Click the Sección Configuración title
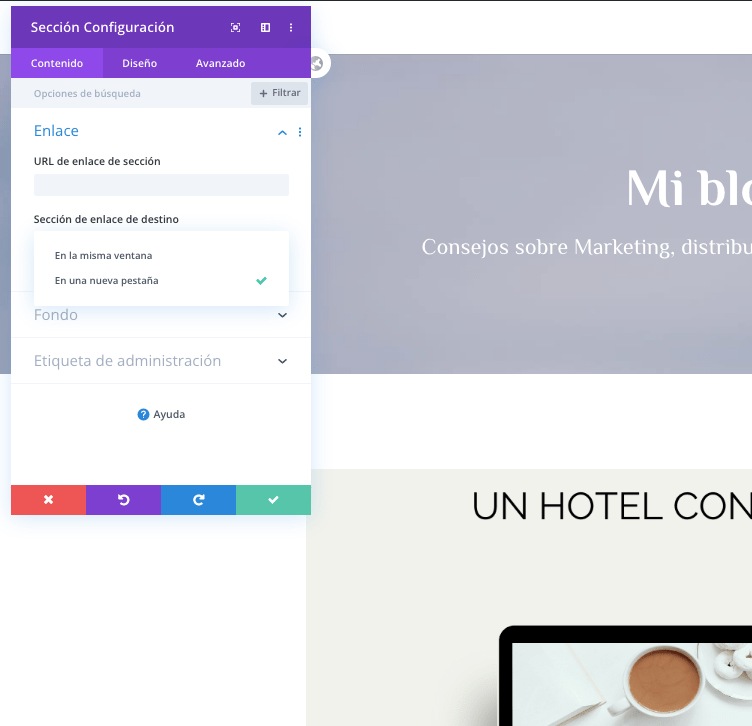 [x=102, y=27]
